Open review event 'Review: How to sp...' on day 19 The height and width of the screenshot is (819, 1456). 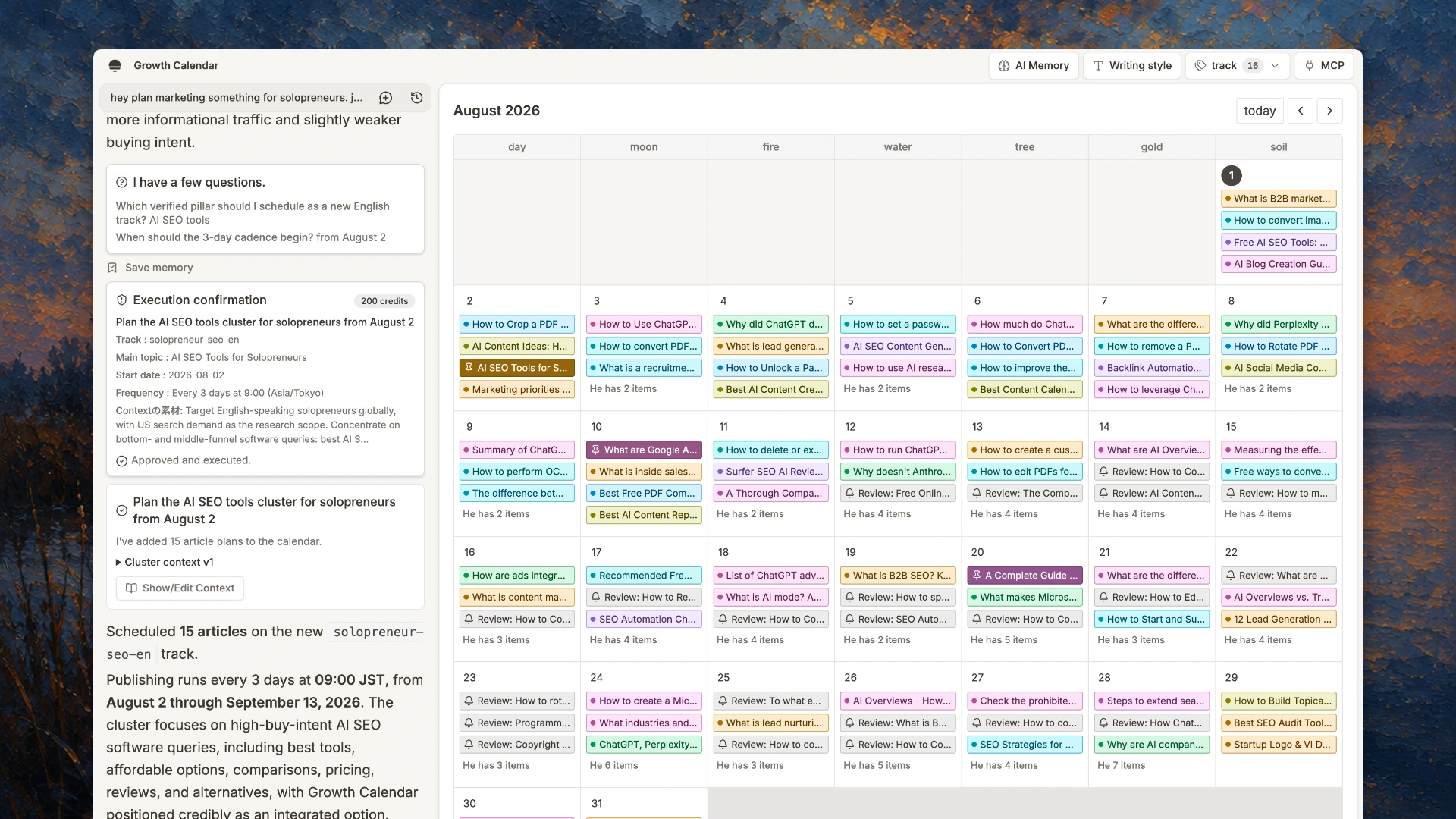click(898, 598)
